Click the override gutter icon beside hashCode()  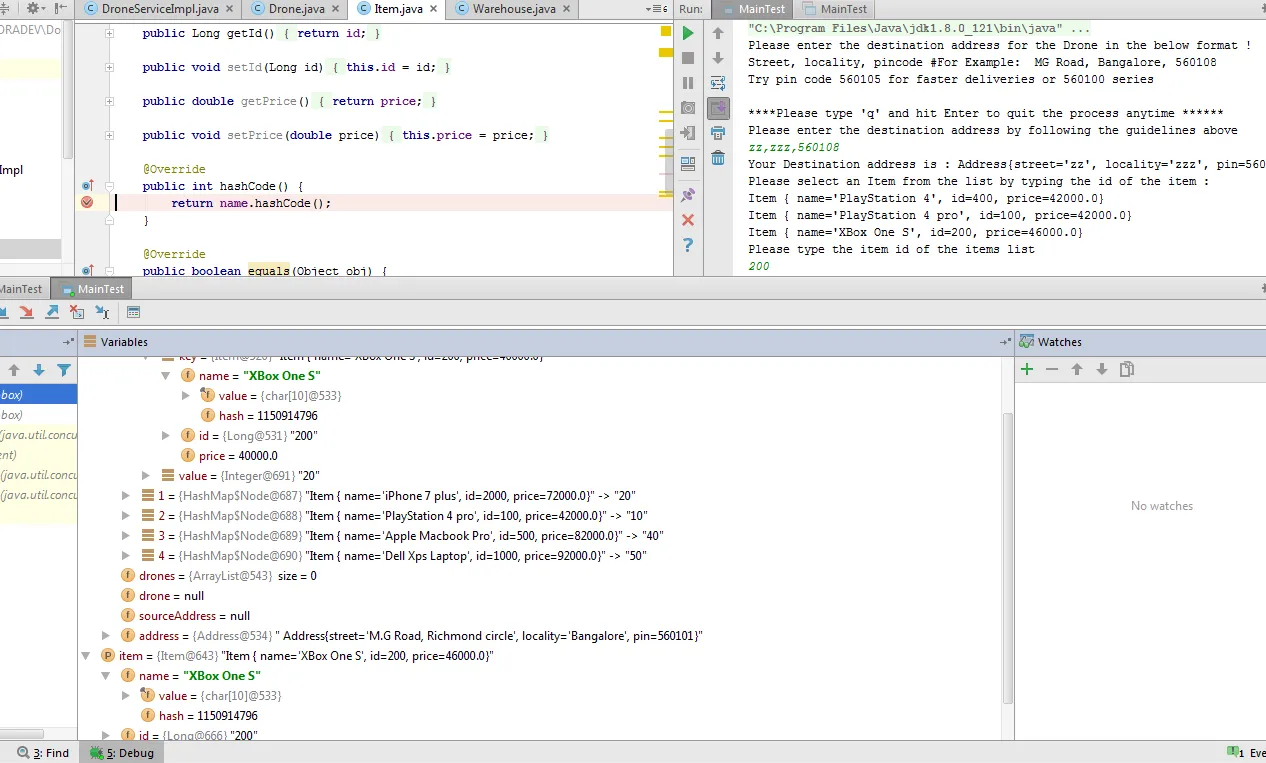point(87,186)
